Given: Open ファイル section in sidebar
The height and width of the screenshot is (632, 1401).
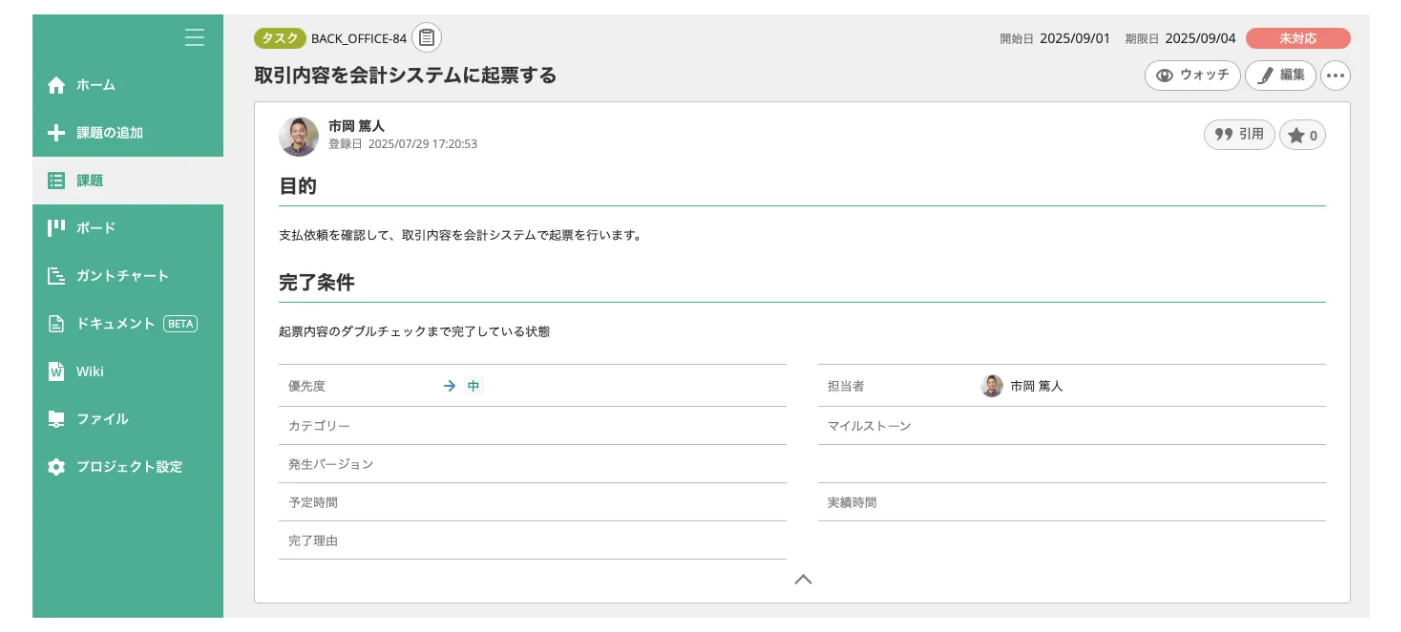Looking at the screenshot, I should [128, 419].
